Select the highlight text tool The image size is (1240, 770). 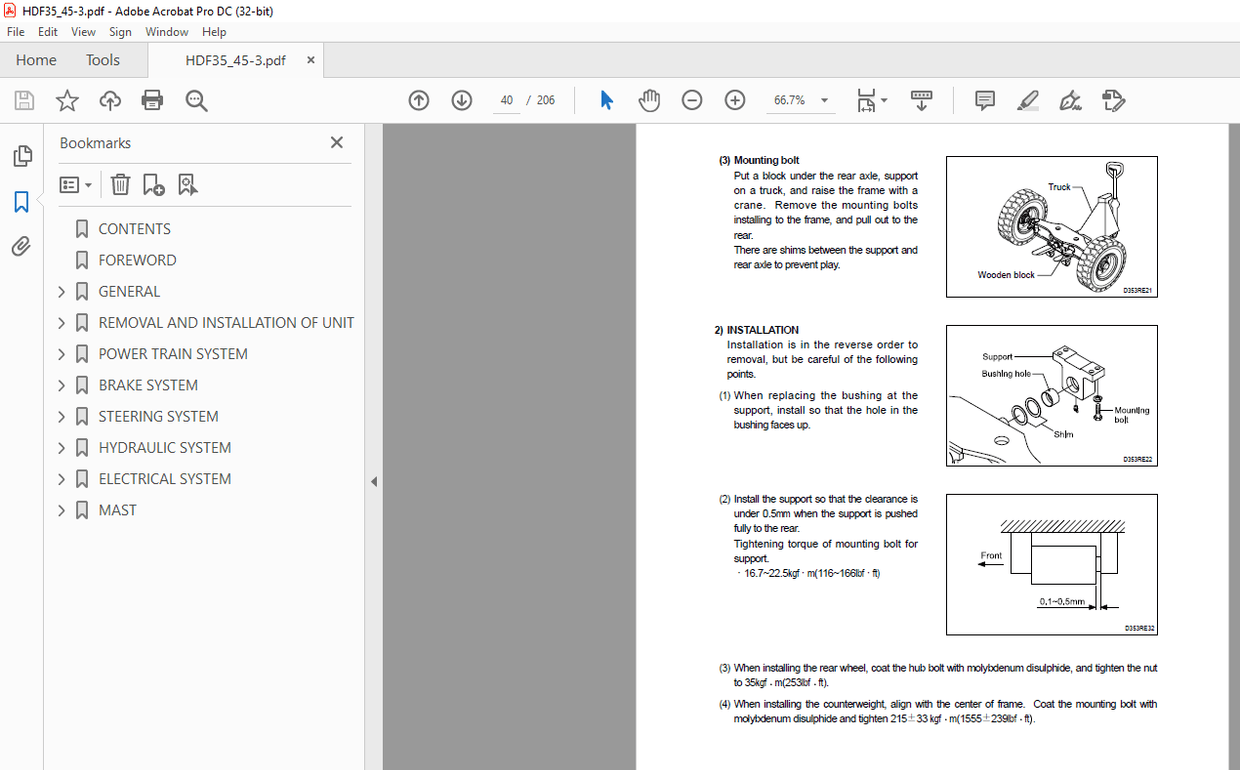[1027, 100]
